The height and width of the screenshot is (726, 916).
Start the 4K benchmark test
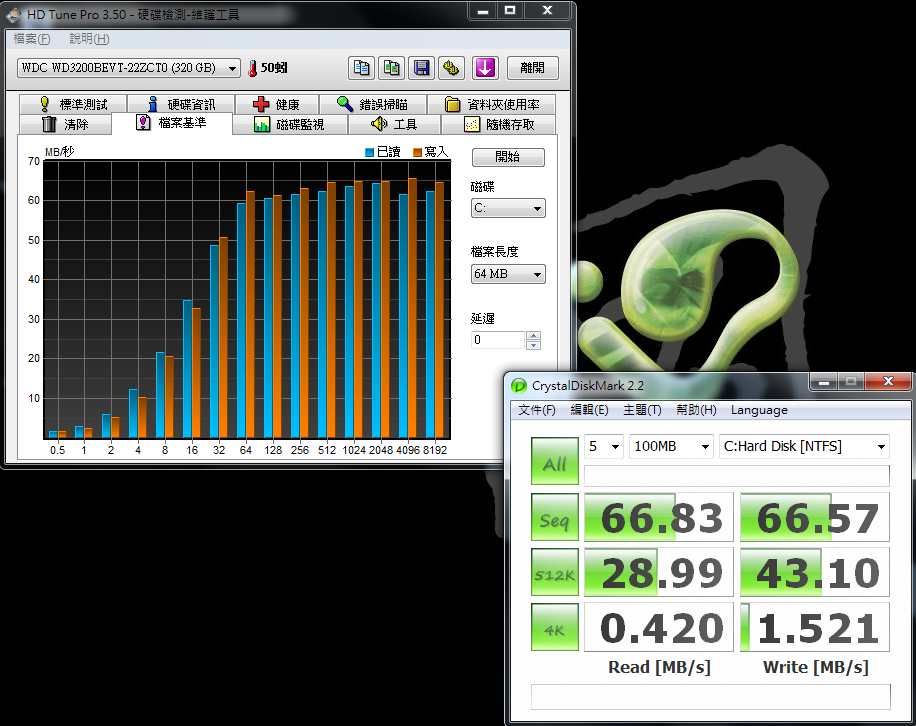coord(555,627)
